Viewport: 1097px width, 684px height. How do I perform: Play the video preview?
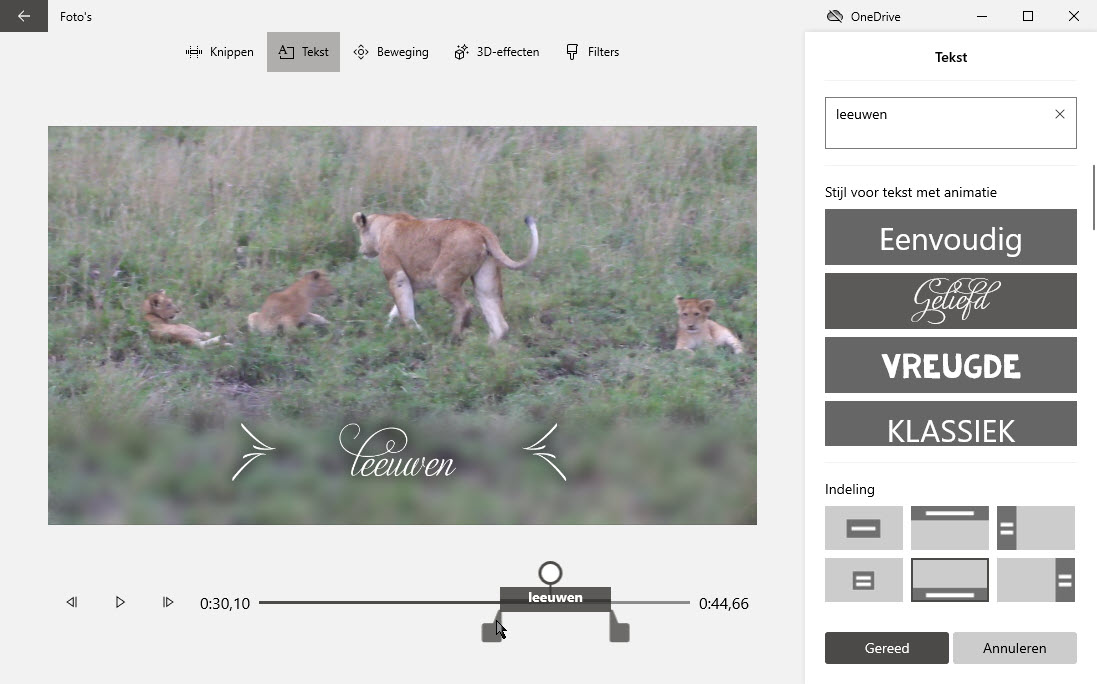click(120, 602)
